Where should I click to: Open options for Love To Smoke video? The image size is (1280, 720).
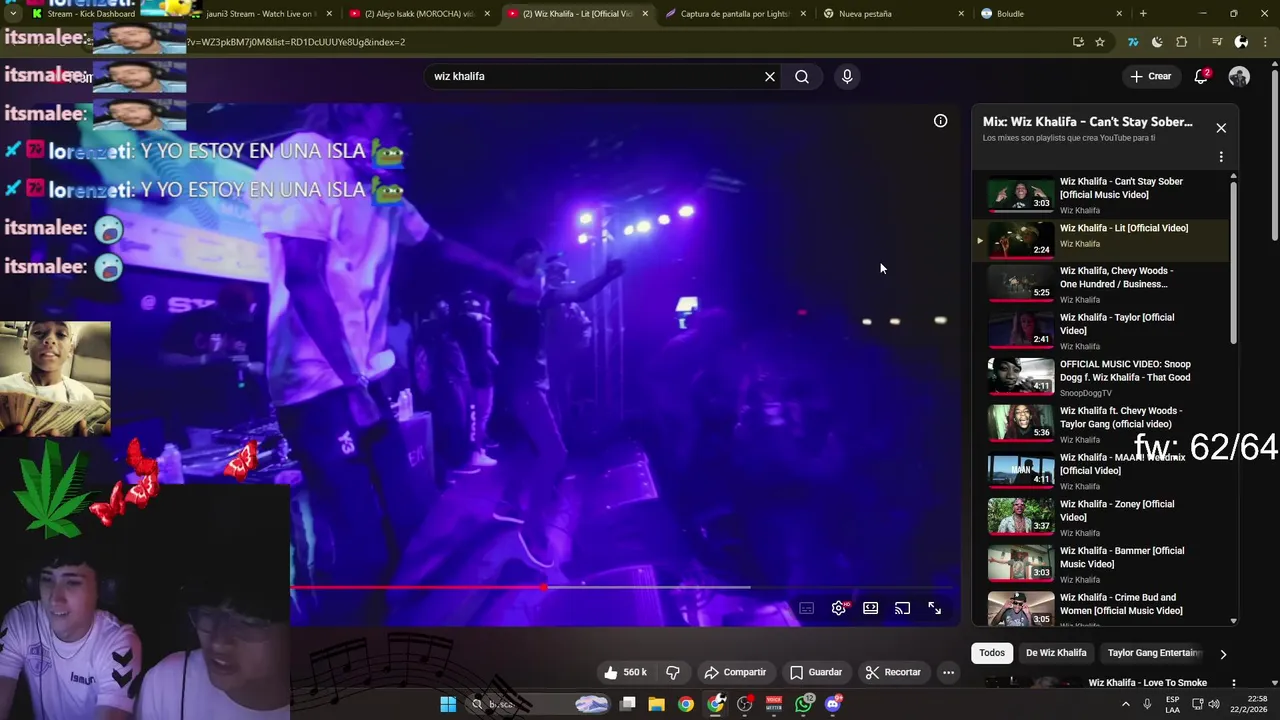click(1233, 683)
